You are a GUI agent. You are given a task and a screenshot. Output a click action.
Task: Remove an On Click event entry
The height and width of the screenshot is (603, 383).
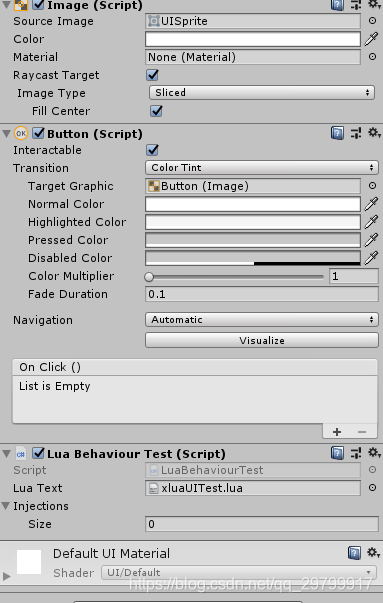coord(361,432)
